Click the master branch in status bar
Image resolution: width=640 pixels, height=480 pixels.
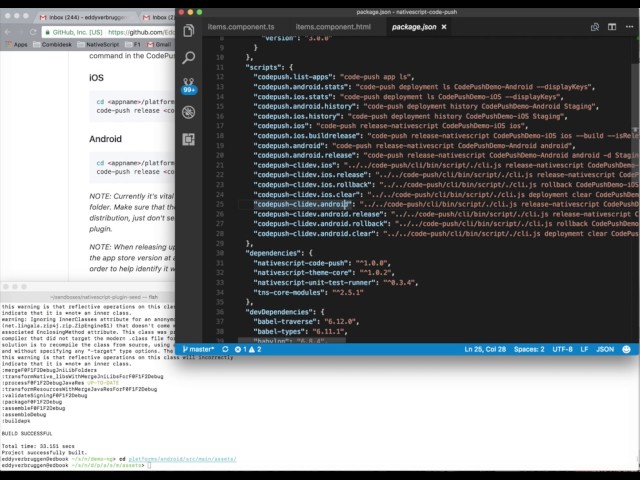[198, 349]
